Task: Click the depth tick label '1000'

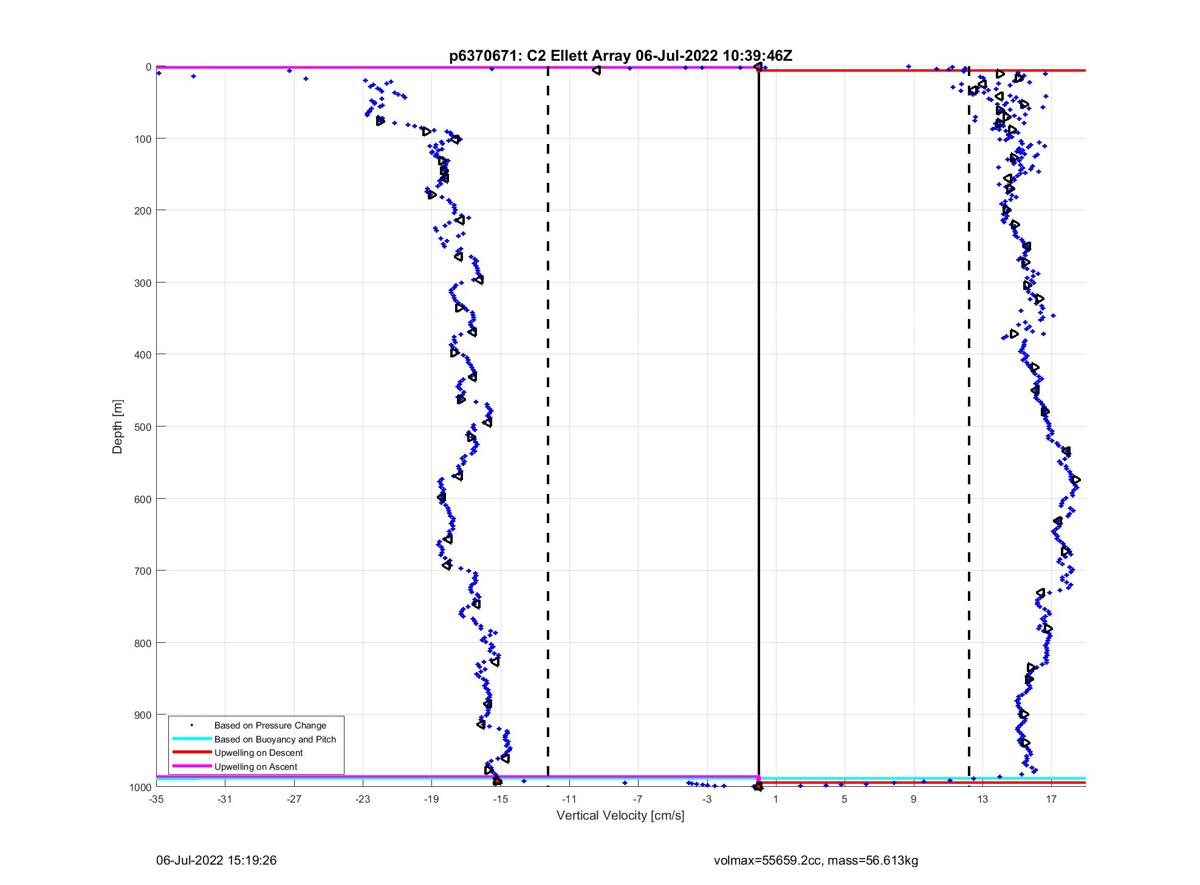Action: click(139, 787)
